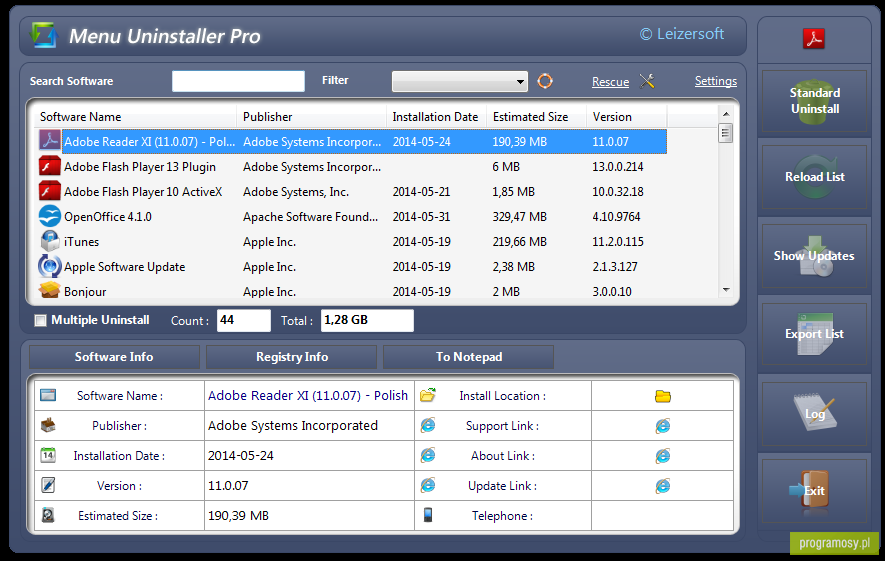The image size is (885, 561).
Task: Click the package icon next to Publisher
Action: click(48, 425)
